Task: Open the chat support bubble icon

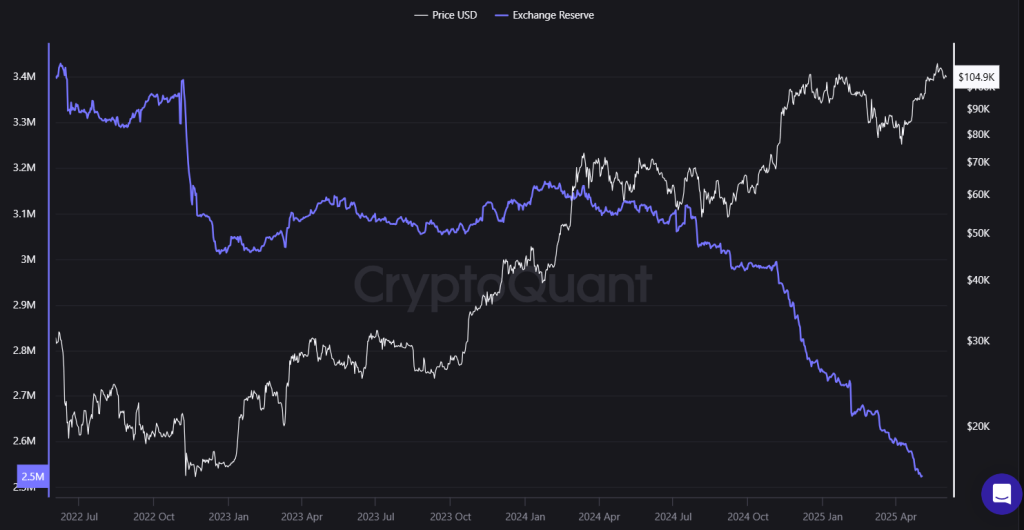Action: 1001,493
